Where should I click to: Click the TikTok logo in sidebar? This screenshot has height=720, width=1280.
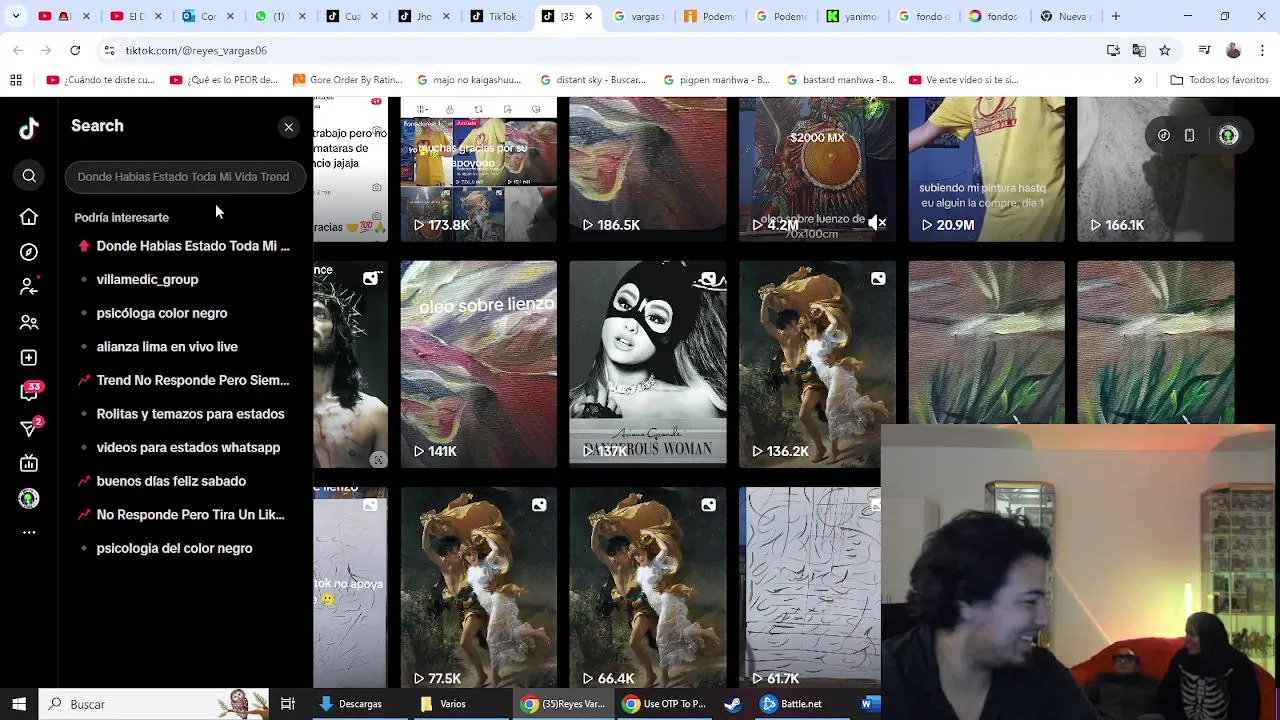pos(29,127)
